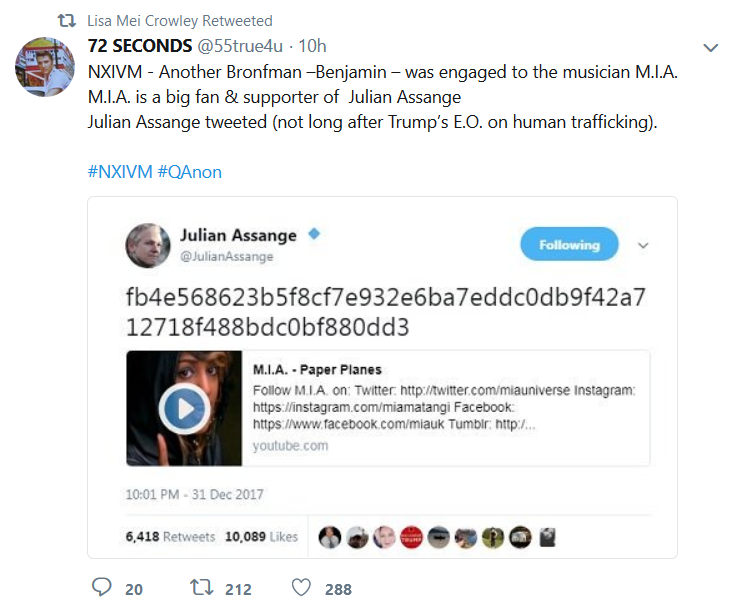This screenshot has height=609, width=735.
Task: Open Lisa Mei Crowley Retweeted link
Action: pyautogui.click(x=180, y=21)
